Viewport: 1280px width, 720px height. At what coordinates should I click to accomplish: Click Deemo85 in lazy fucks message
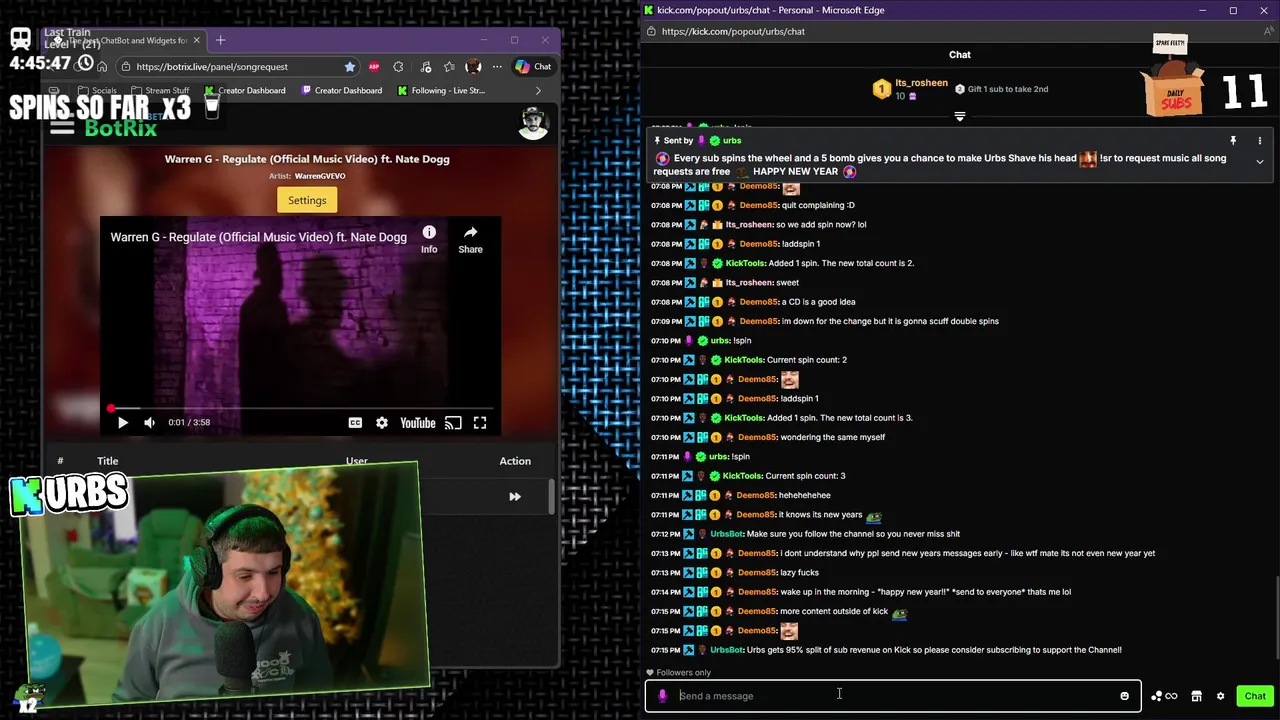click(x=757, y=573)
